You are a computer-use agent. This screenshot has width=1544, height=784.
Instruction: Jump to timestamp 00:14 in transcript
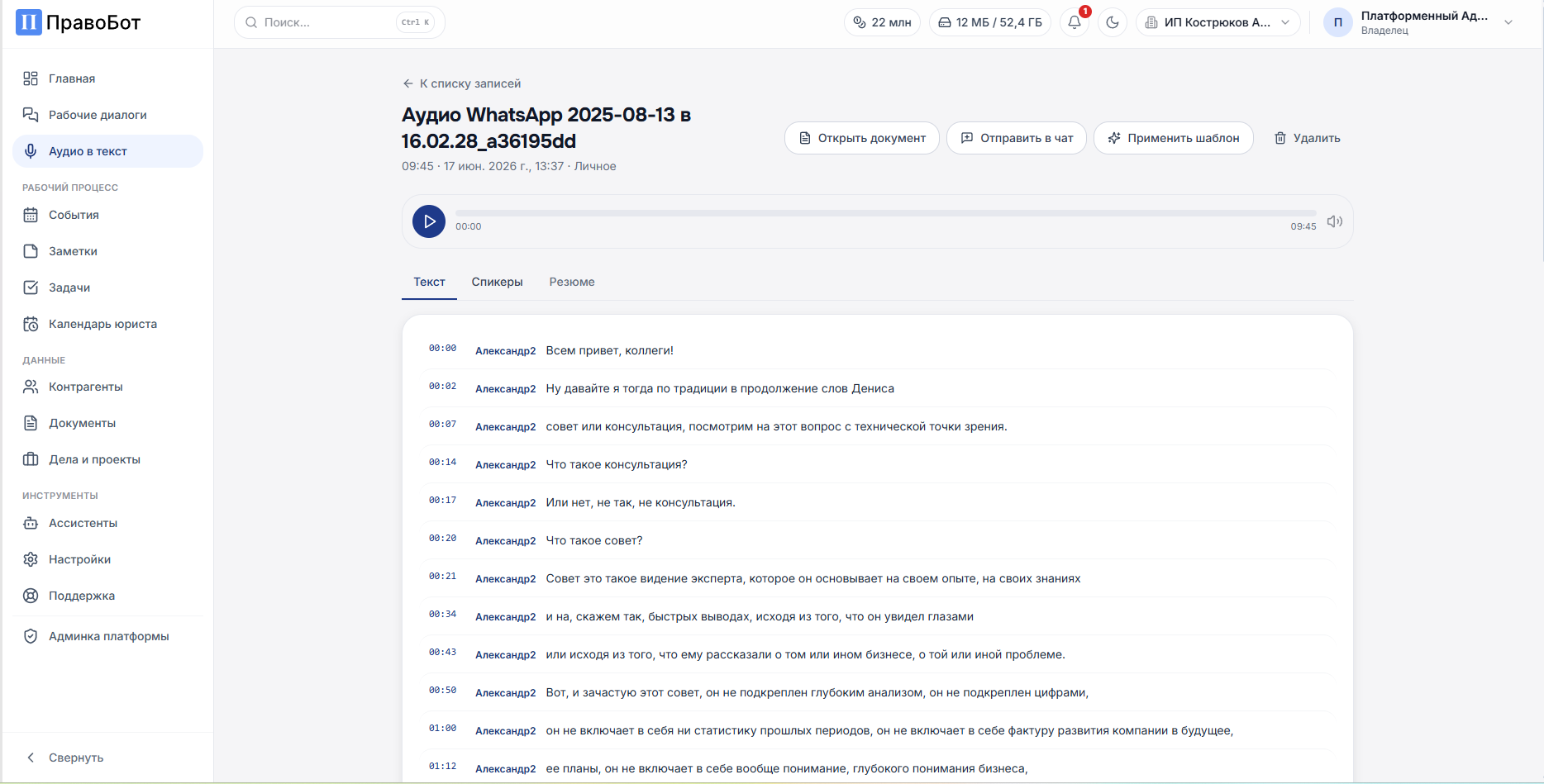click(442, 463)
